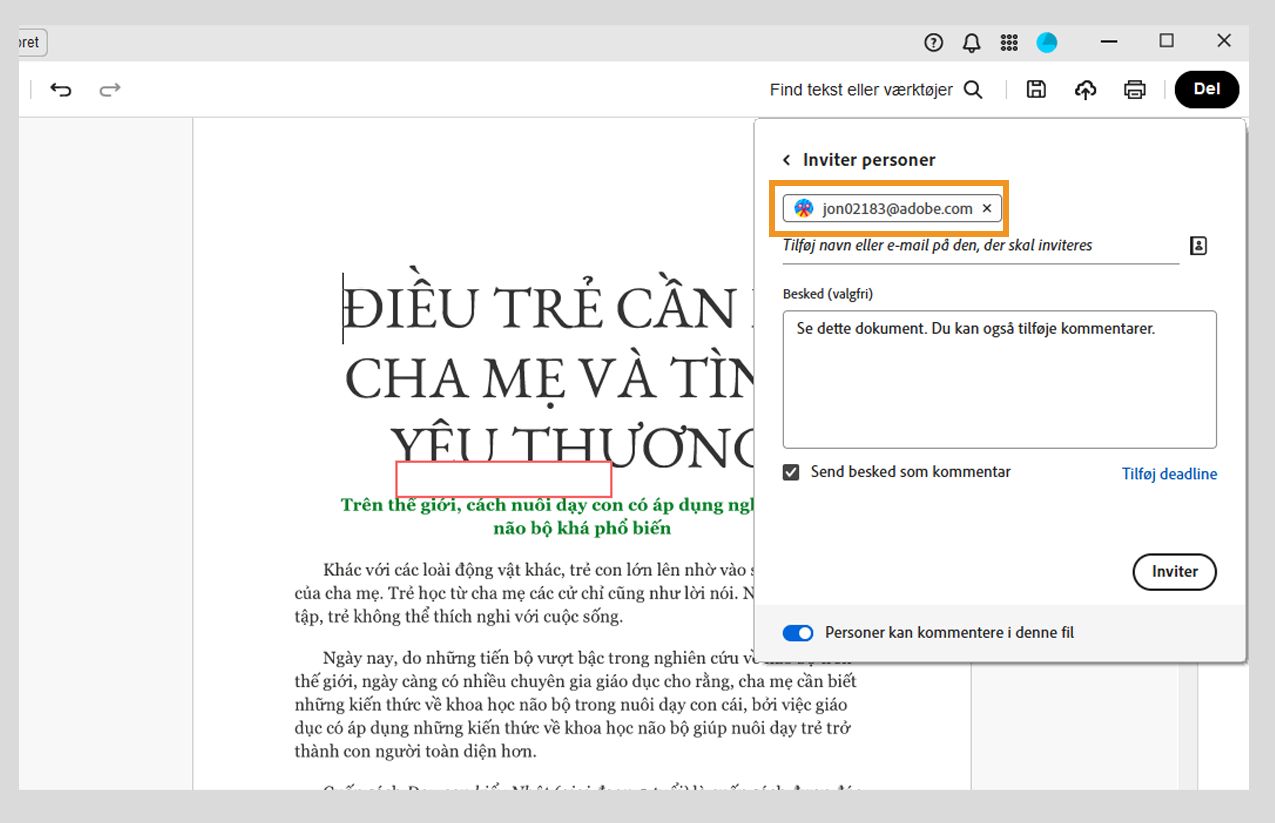Open the apps grid icon
The image size is (1275, 823).
tap(1009, 42)
